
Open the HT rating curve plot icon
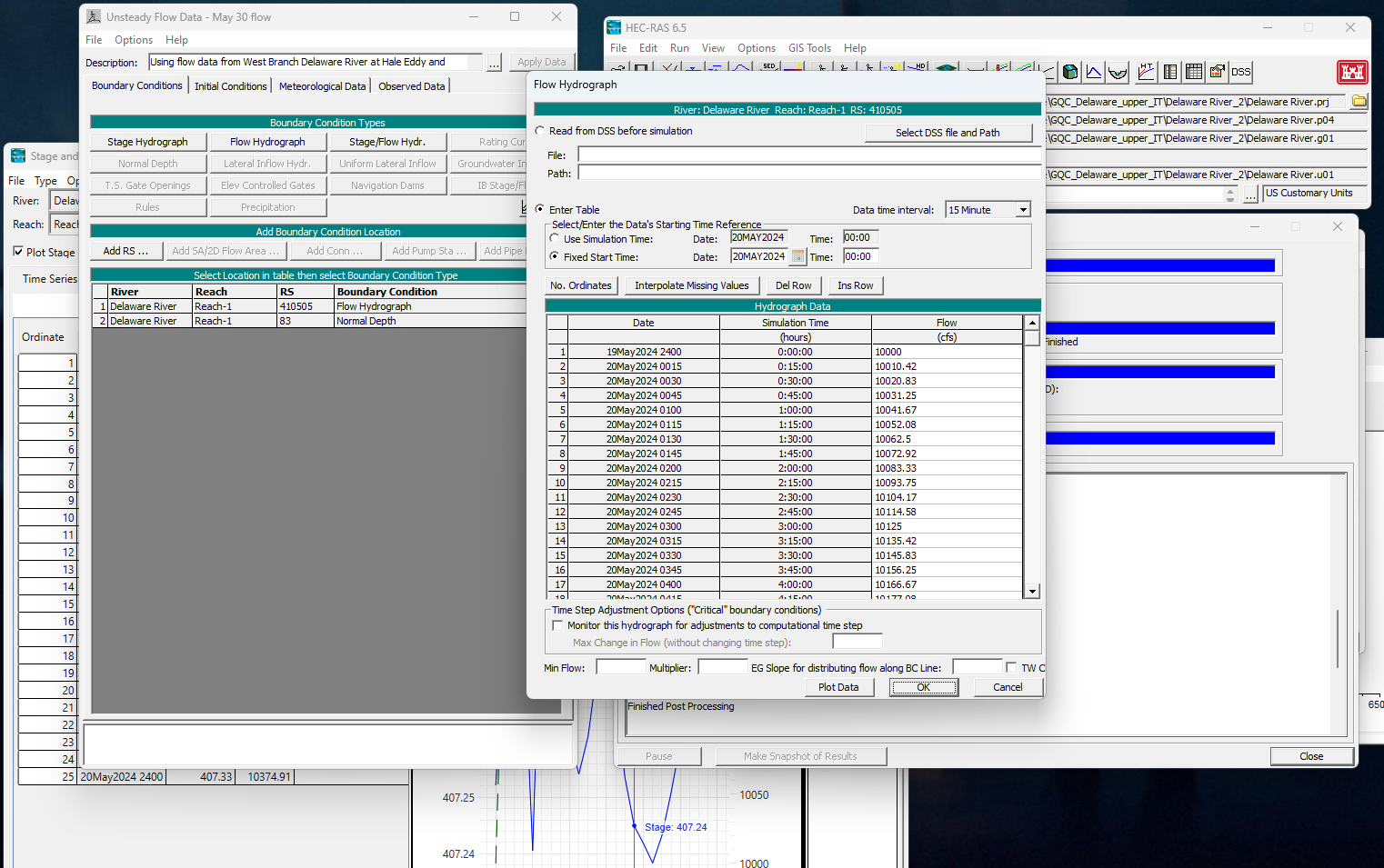(1146, 72)
